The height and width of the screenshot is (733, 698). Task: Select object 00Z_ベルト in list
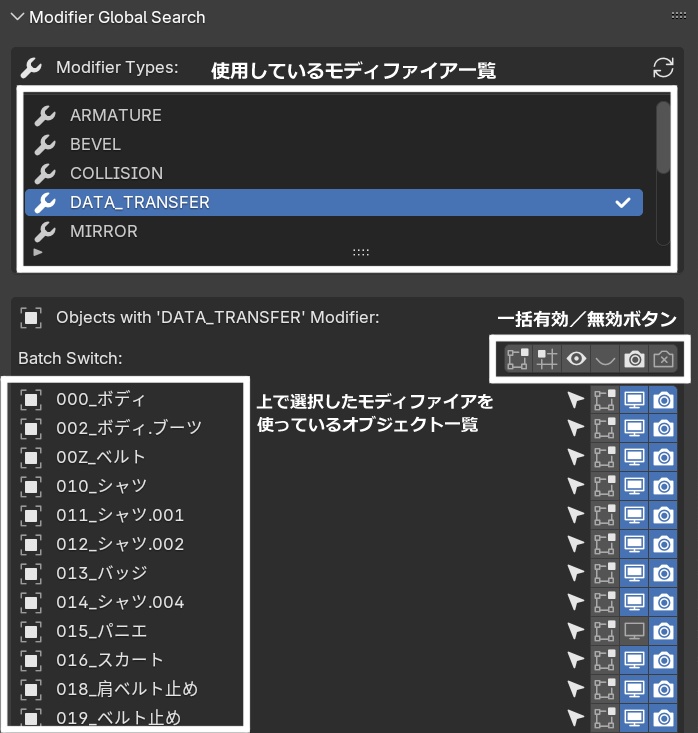click(x=101, y=458)
